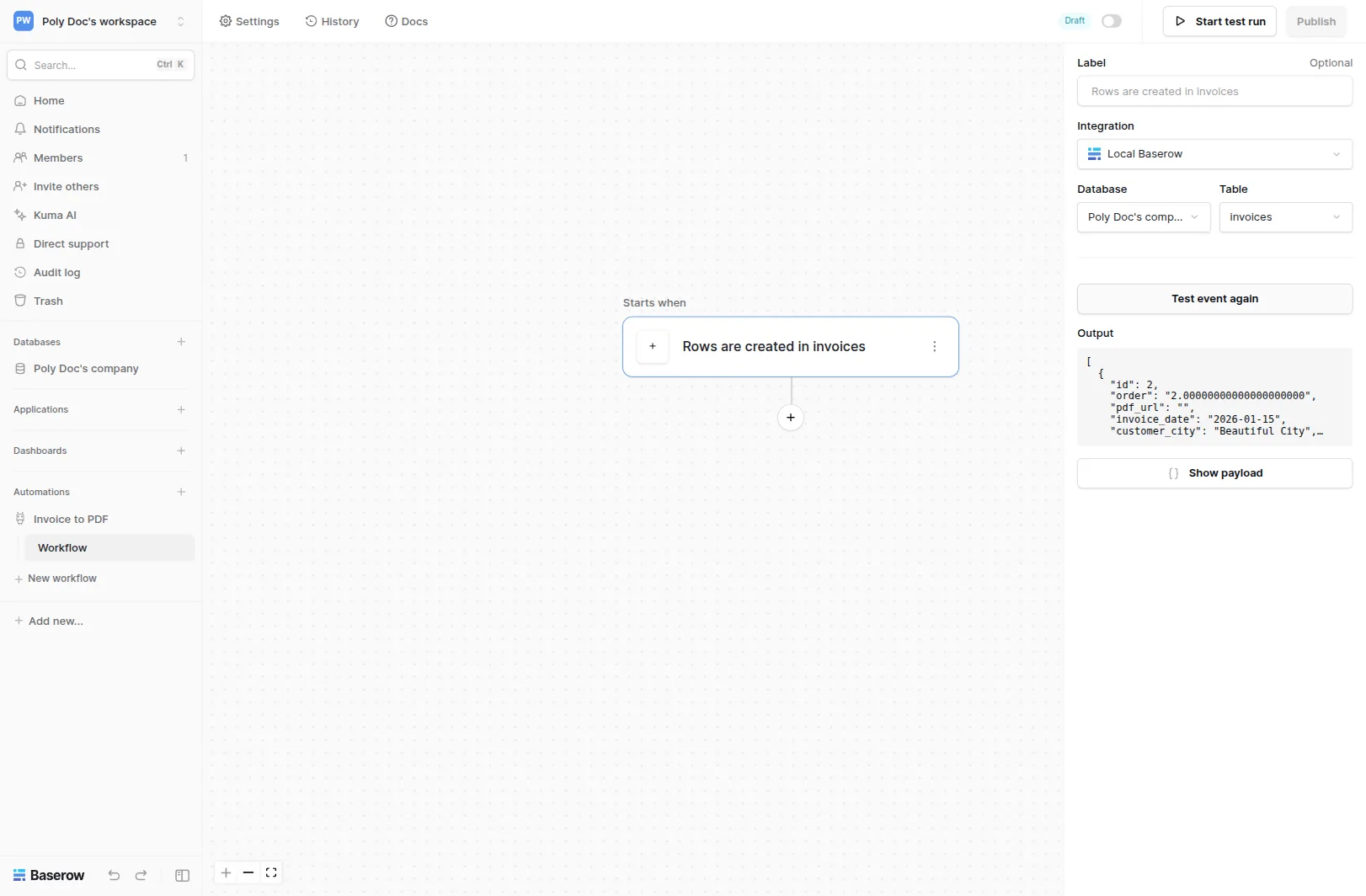Viewport: 1366px width, 896px height.
Task: Add a new automation with plus icon
Action: tap(181, 492)
